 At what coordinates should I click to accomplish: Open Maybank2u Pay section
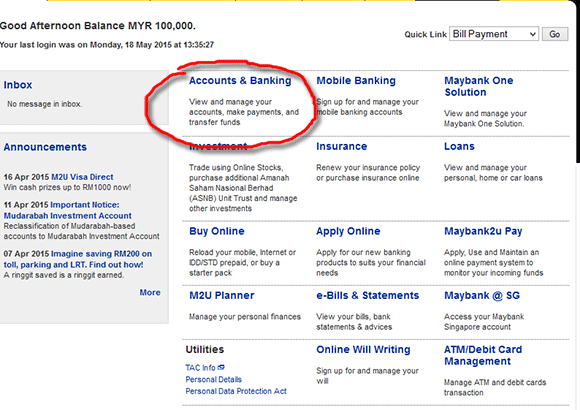pyautogui.click(x=483, y=231)
